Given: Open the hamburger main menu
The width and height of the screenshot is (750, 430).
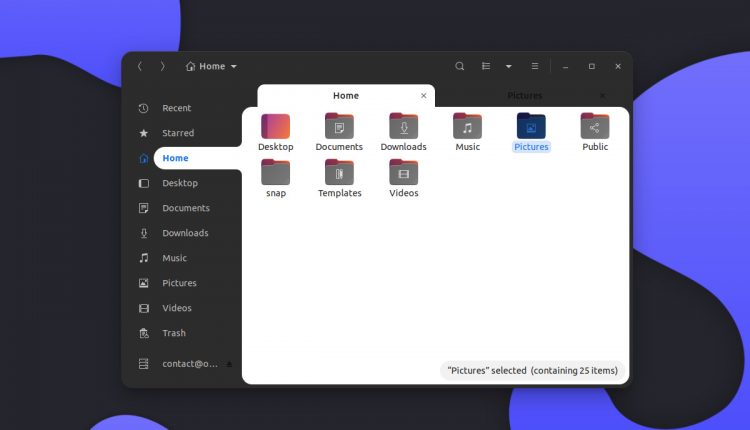Looking at the screenshot, I should 535,66.
